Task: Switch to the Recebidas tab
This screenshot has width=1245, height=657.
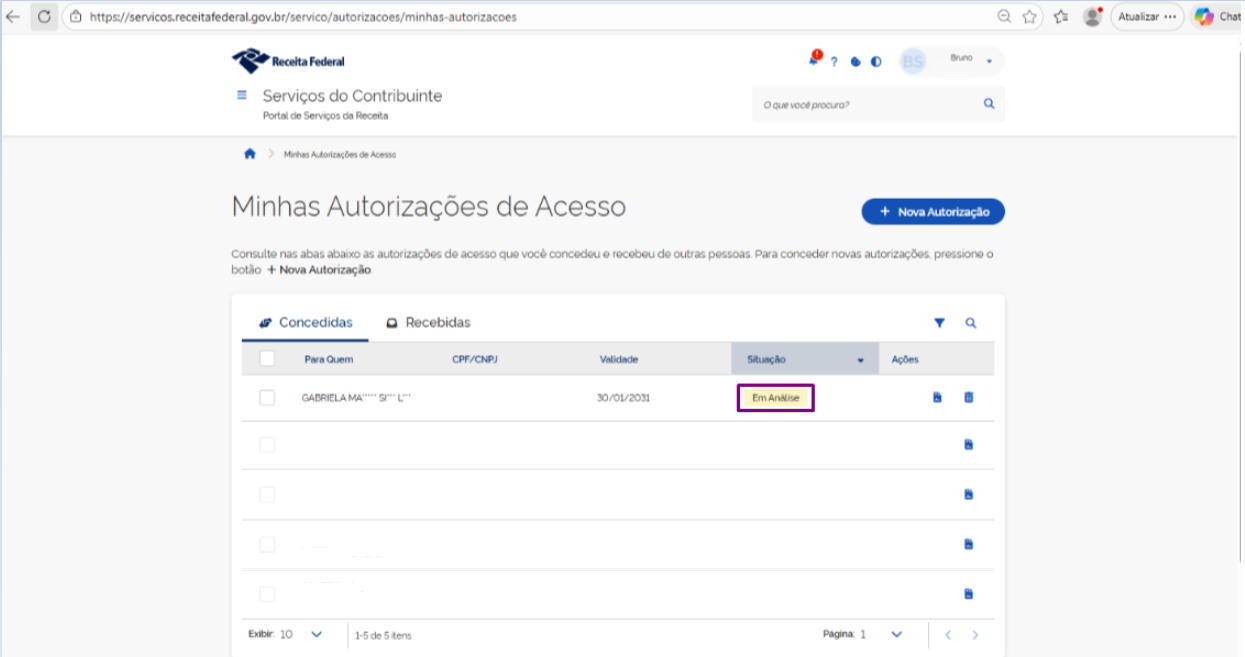Action: (428, 323)
